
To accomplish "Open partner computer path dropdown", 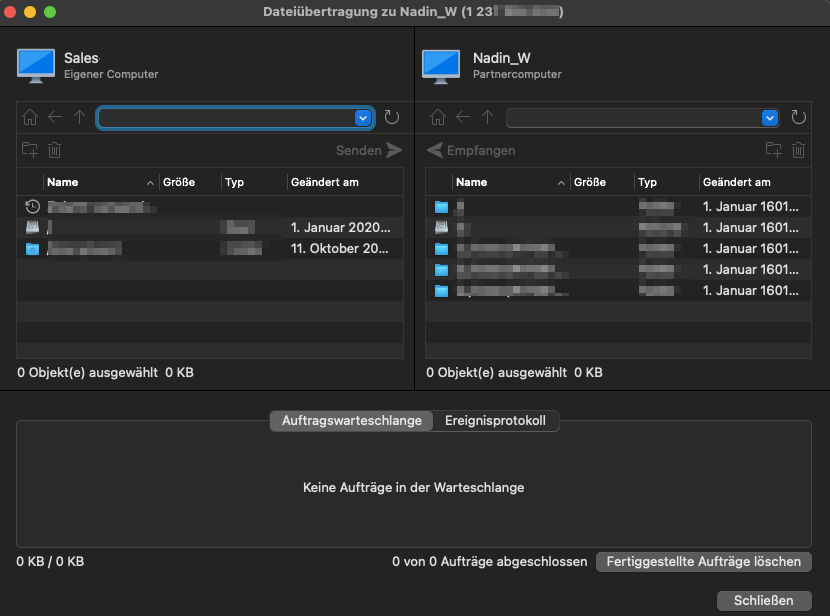I will [x=770, y=117].
